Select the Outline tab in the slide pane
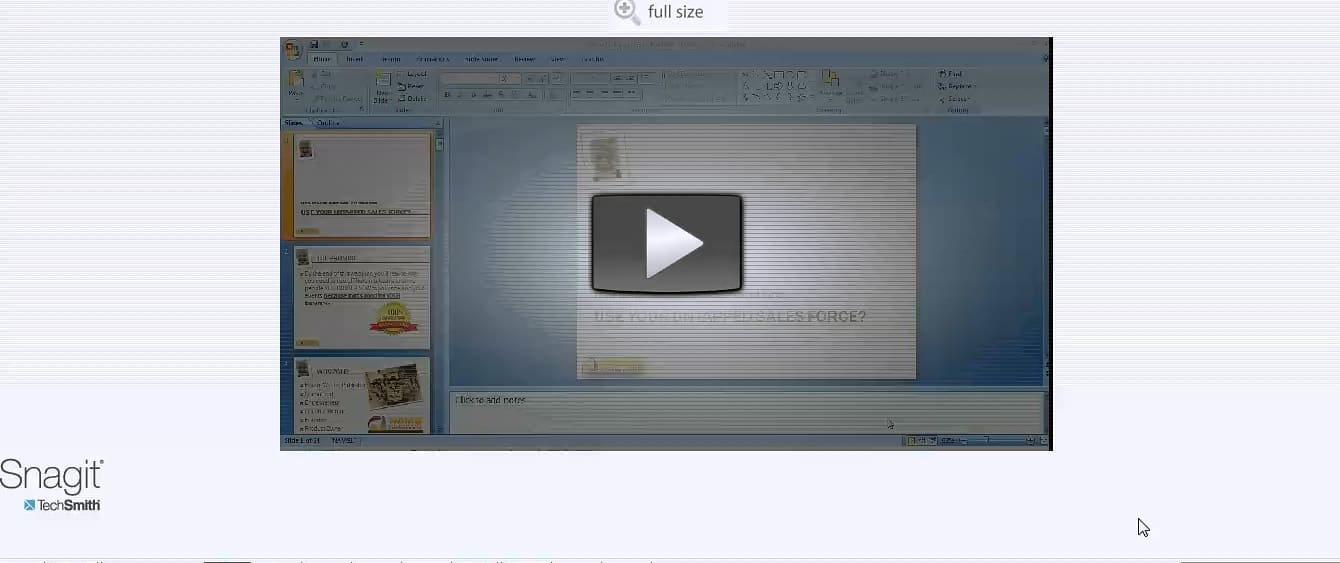Screen dimensions: 1340x563 click(x=328, y=123)
